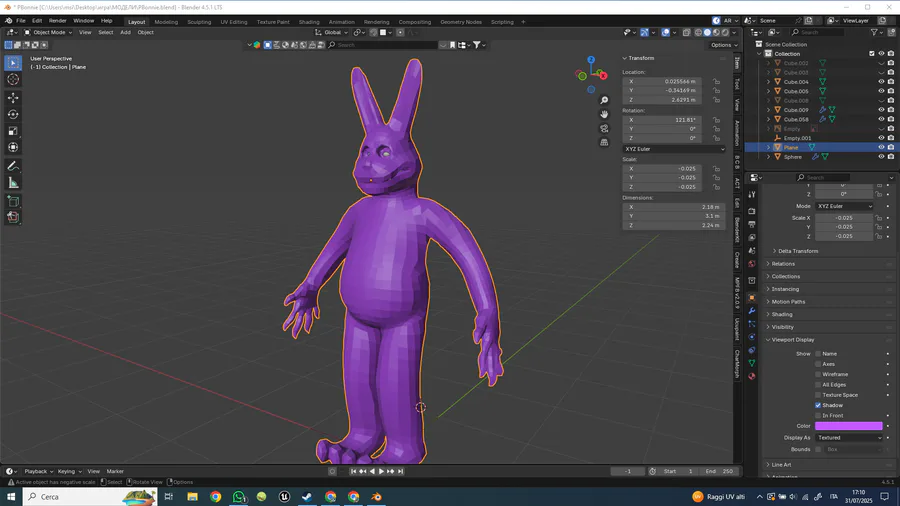Screen dimensions: 900x506
Task: Click the purple Color swatch
Action: click(x=848, y=426)
